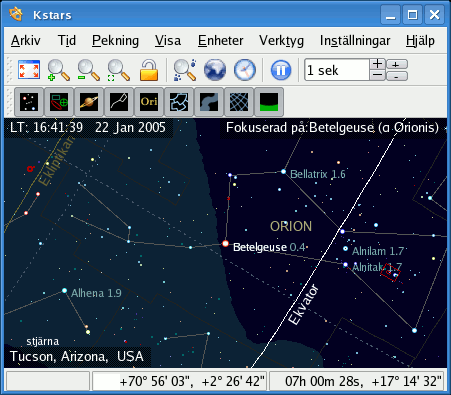The image size is (451, 395).
Task: Toggle constellation lines display
Action: (119, 102)
